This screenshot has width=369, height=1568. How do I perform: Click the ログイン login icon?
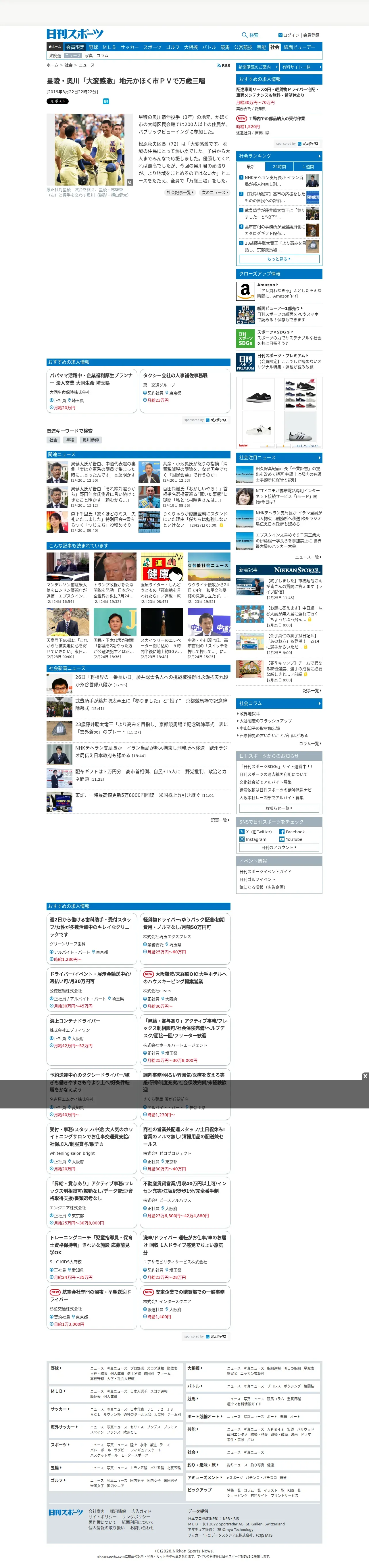coord(280,35)
